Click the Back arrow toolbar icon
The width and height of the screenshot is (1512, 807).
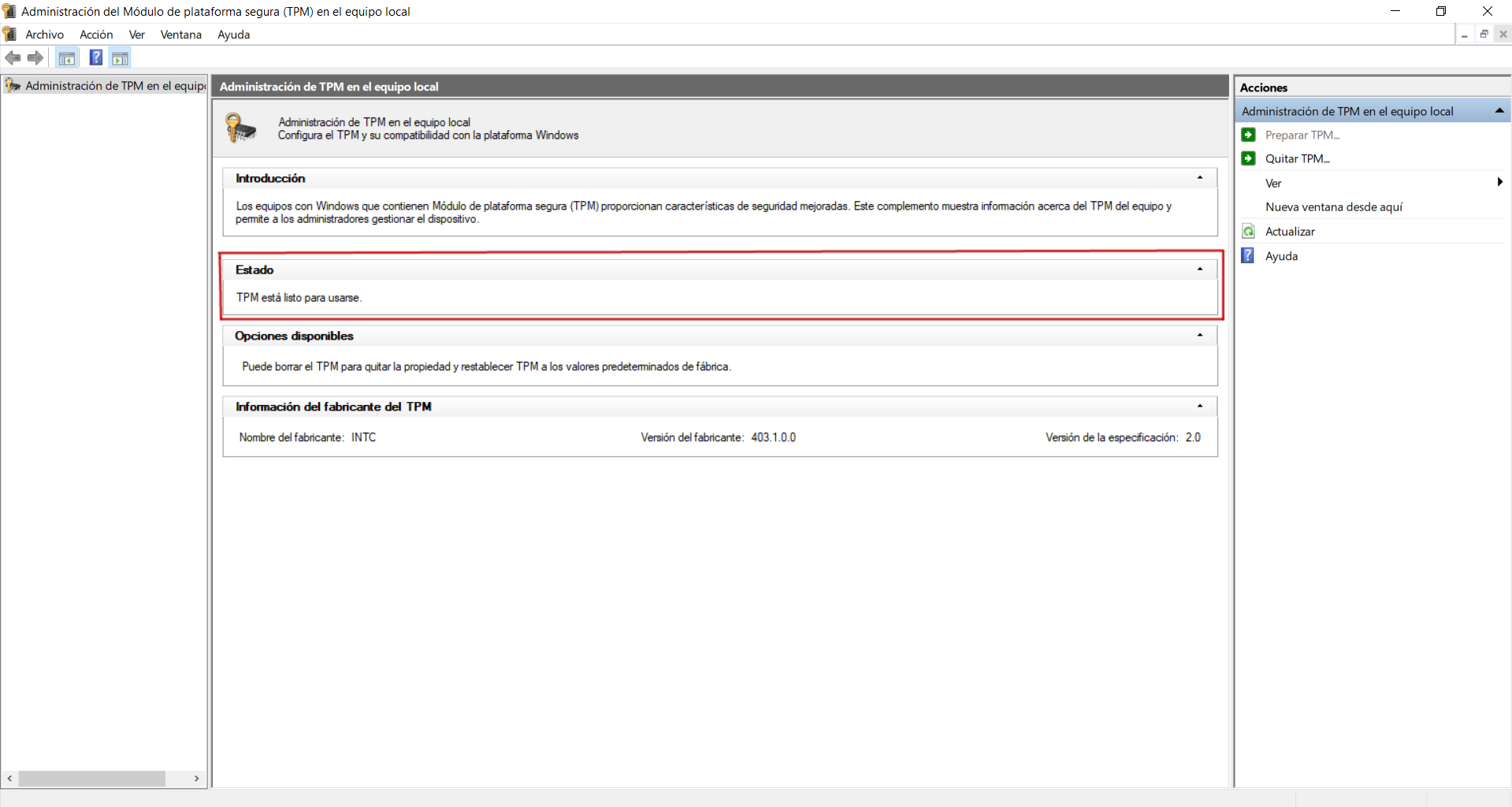(x=13, y=58)
